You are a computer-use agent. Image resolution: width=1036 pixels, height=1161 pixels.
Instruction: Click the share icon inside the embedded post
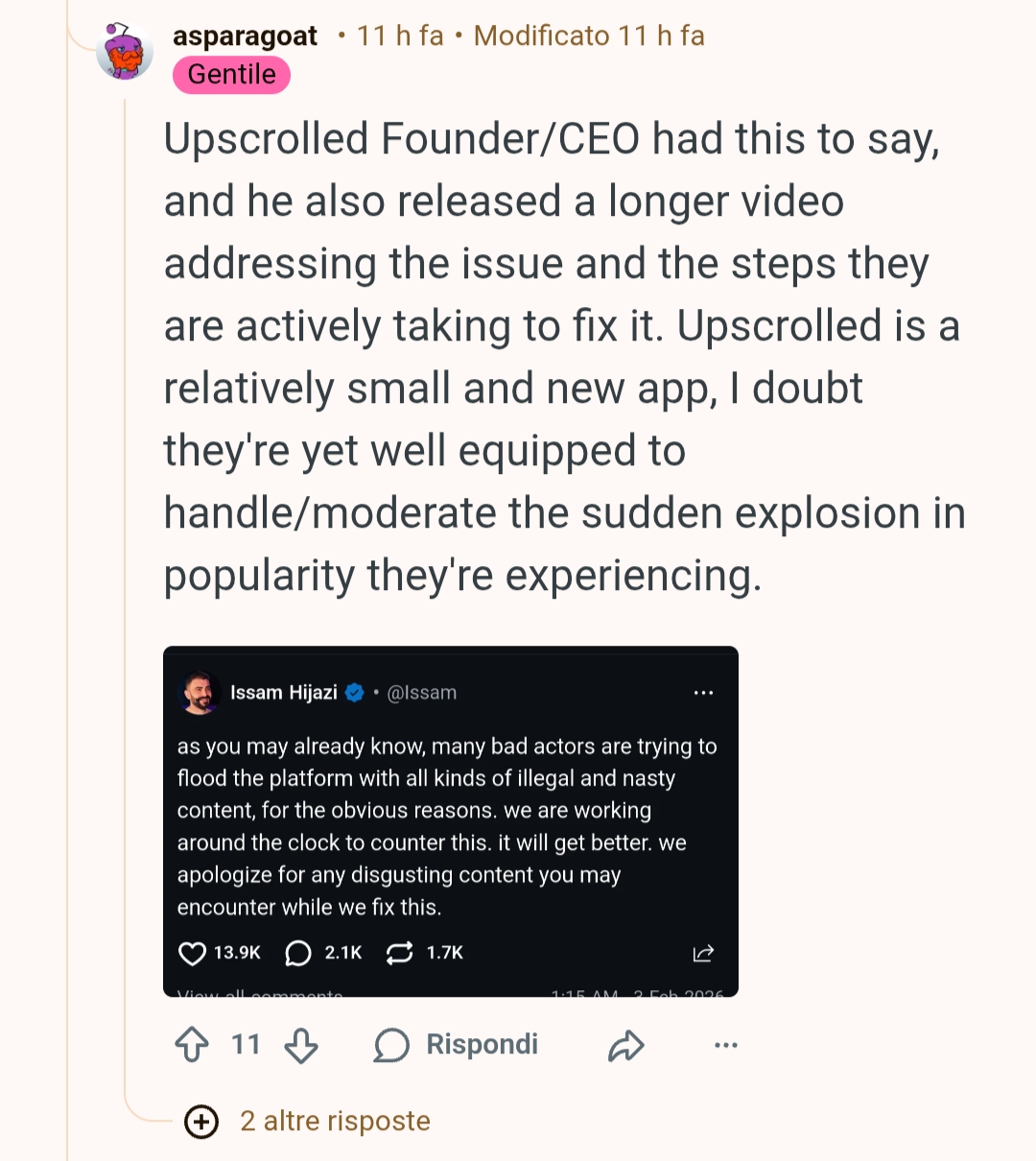tap(703, 953)
